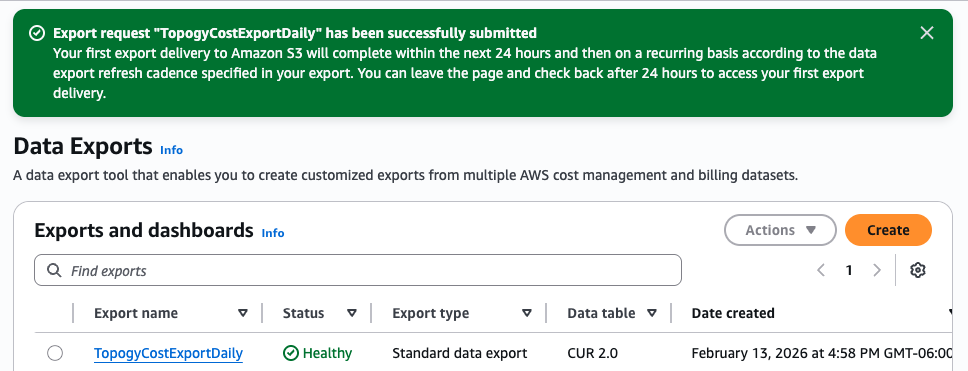Screen dimensions: 968x371
Task: Focus the Find exports search field
Action: [358, 270]
